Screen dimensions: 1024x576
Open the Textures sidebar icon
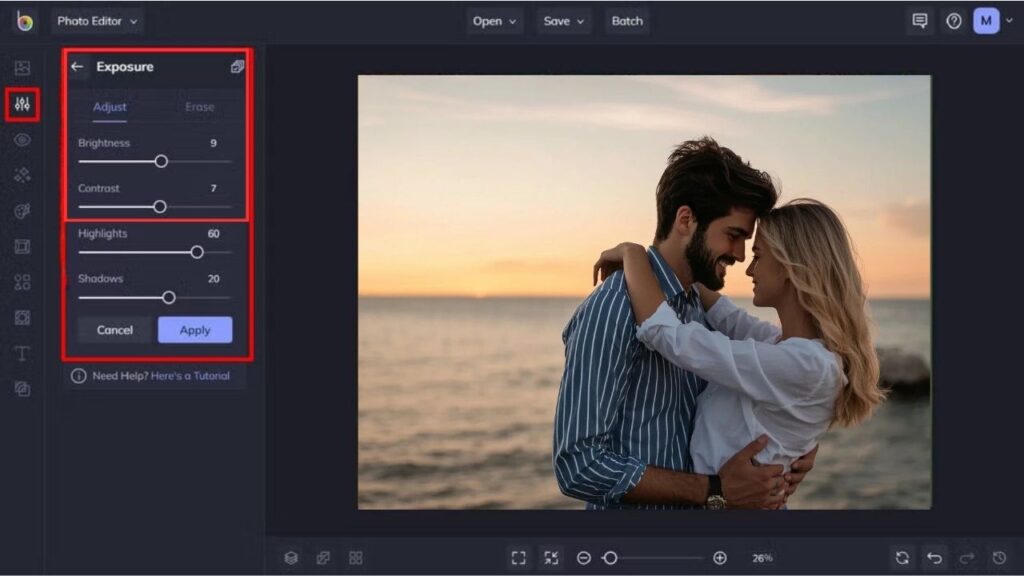point(22,389)
